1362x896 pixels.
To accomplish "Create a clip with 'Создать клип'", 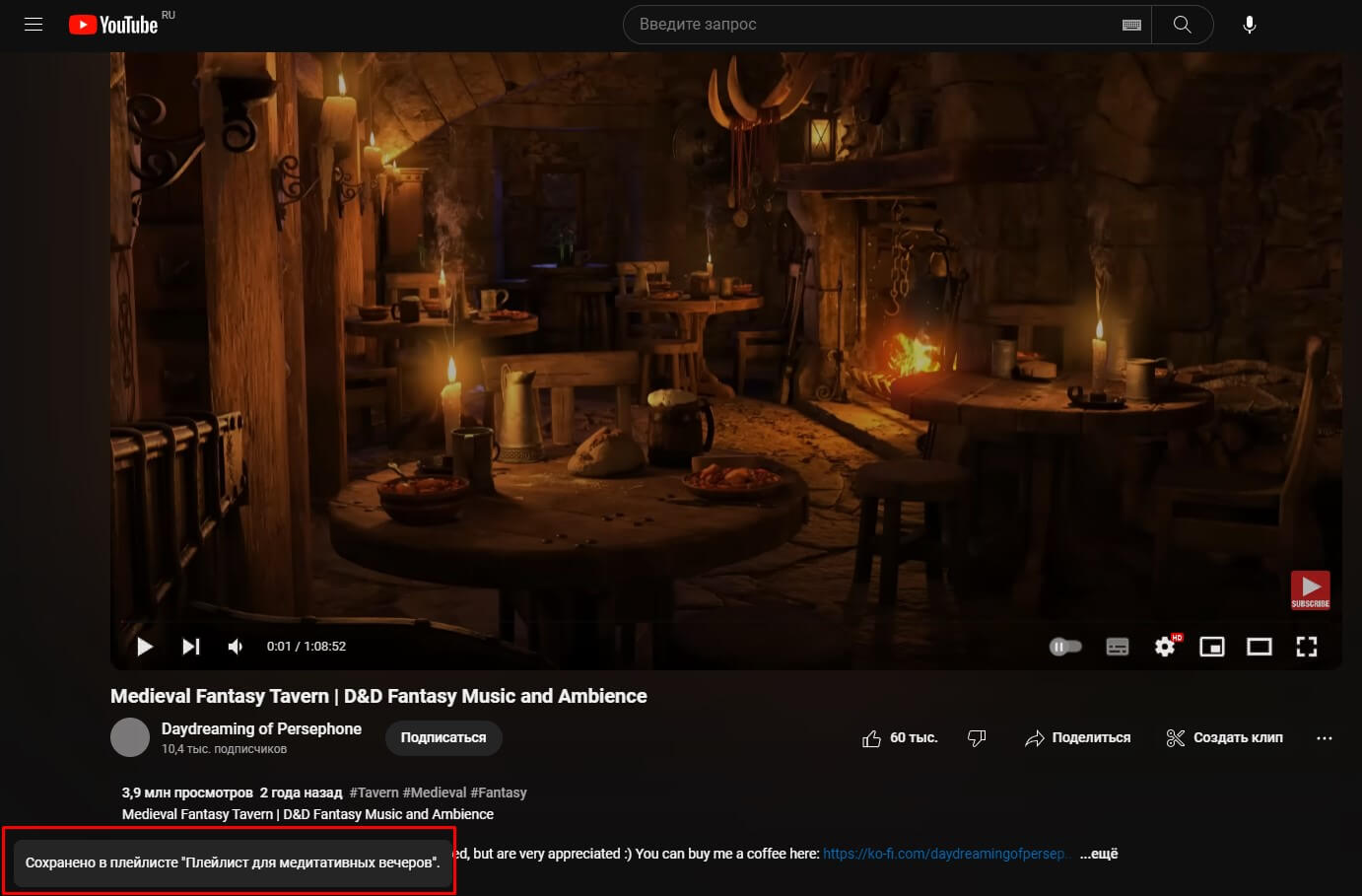I will (1225, 738).
